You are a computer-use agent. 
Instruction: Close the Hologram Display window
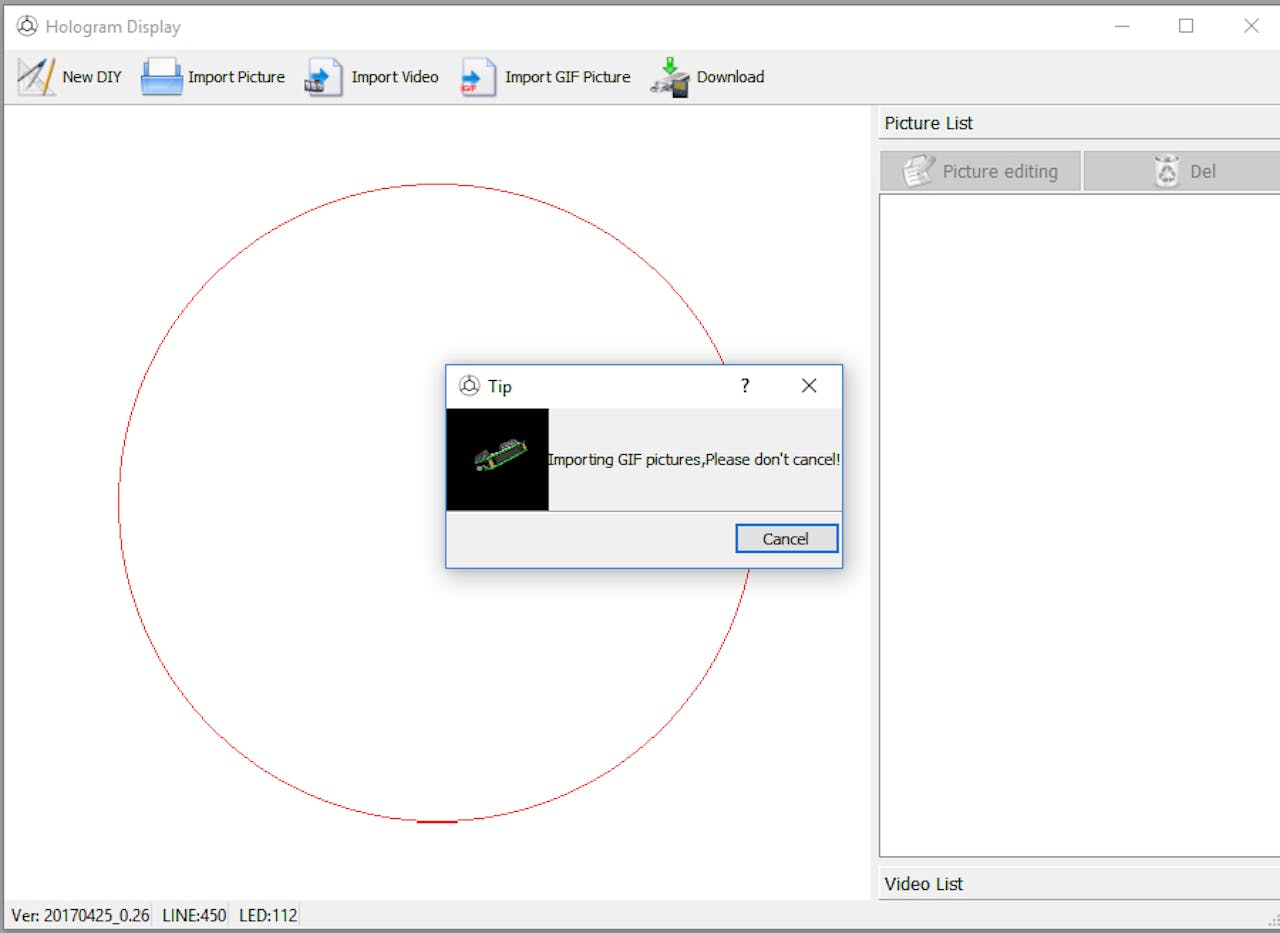[1251, 26]
